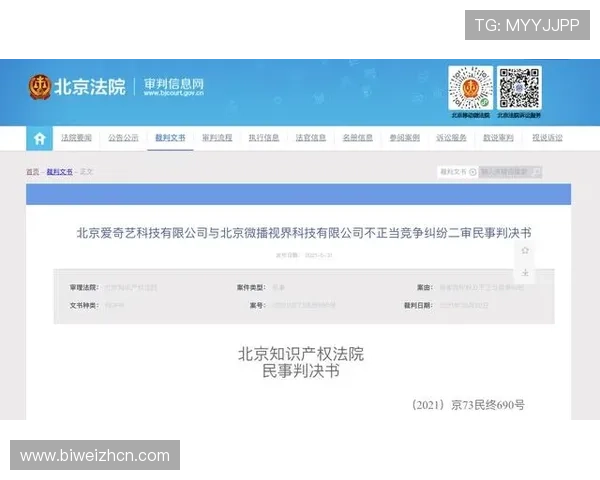The image size is (600, 480).
Task: Open the 公告公示 menu item
Action: (123, 138)
